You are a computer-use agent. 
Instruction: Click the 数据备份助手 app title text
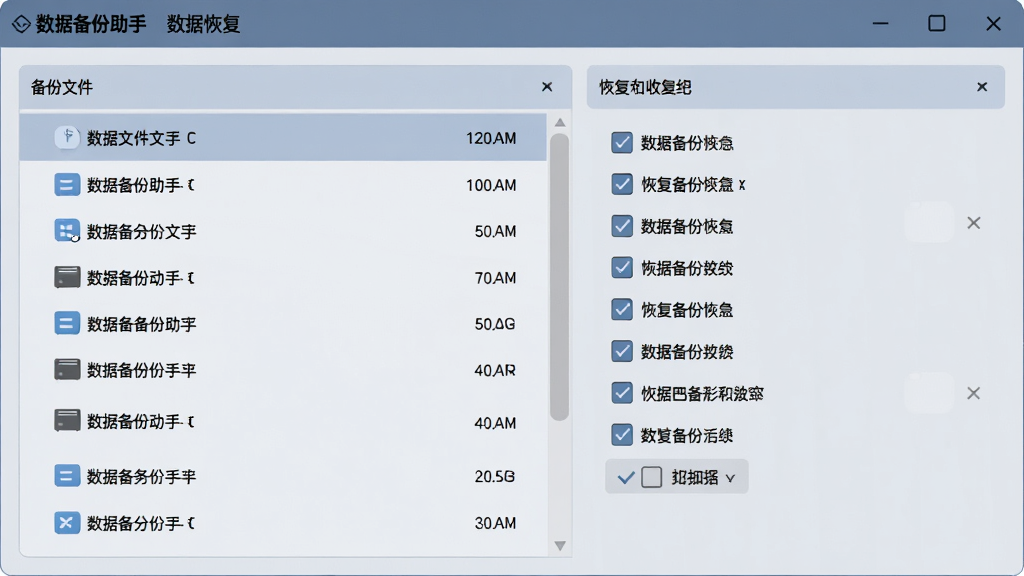[x=91, y=24]
